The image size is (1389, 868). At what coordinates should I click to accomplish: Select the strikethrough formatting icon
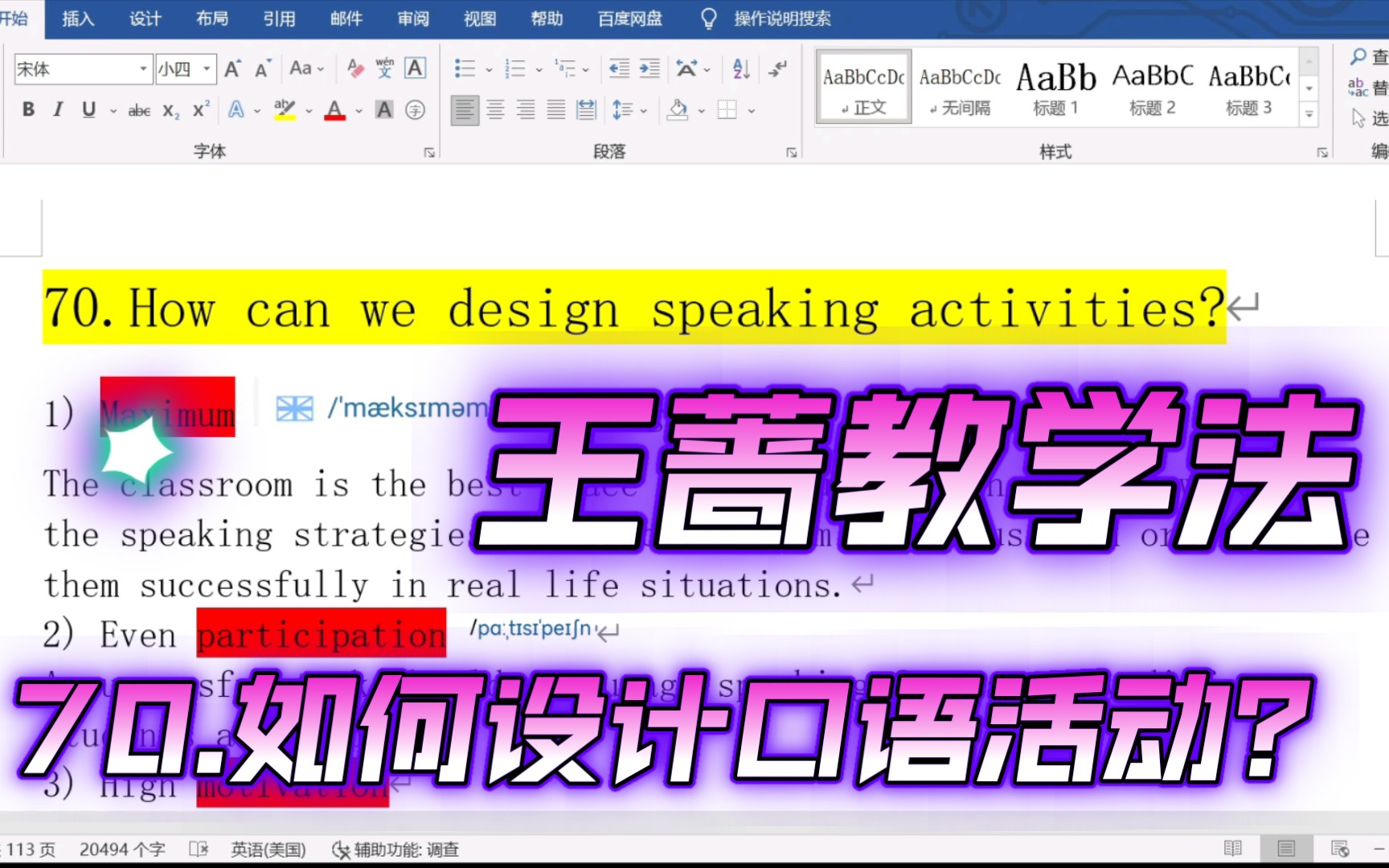tap(137, 110)
